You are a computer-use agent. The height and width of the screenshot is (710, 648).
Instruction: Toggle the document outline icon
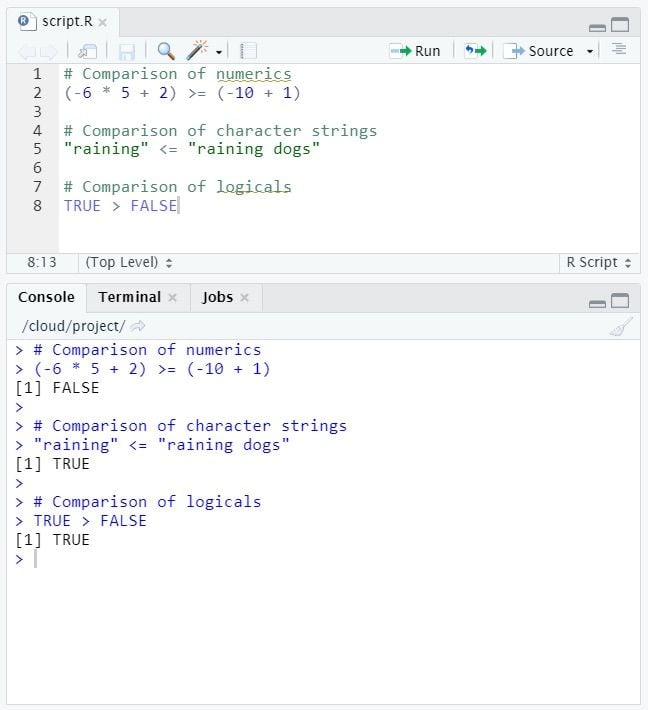click(x=619, y=50)
